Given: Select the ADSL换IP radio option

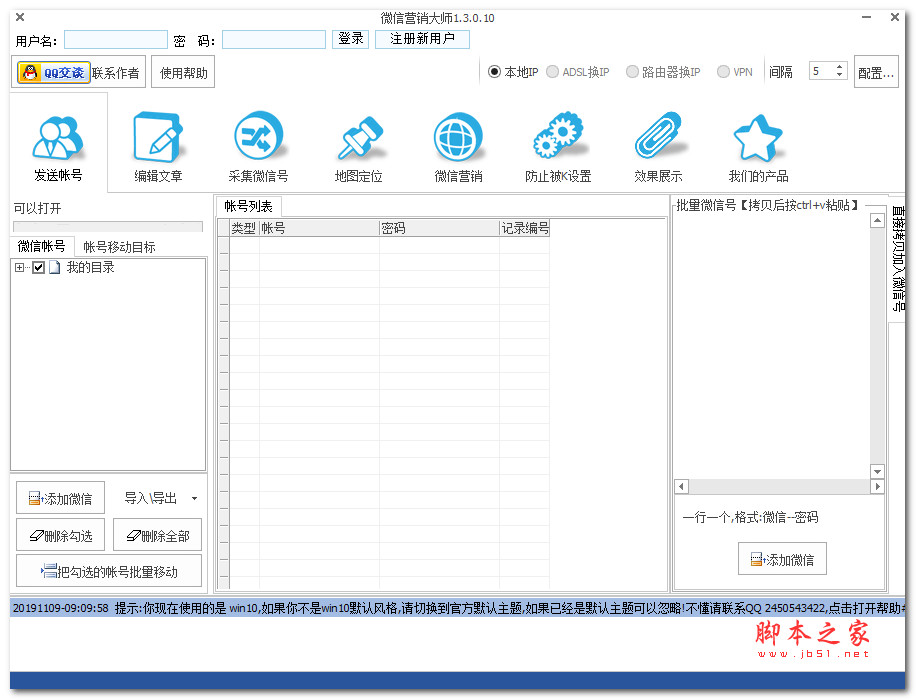Looking at the screenshot, I should [x=552, y=72].
